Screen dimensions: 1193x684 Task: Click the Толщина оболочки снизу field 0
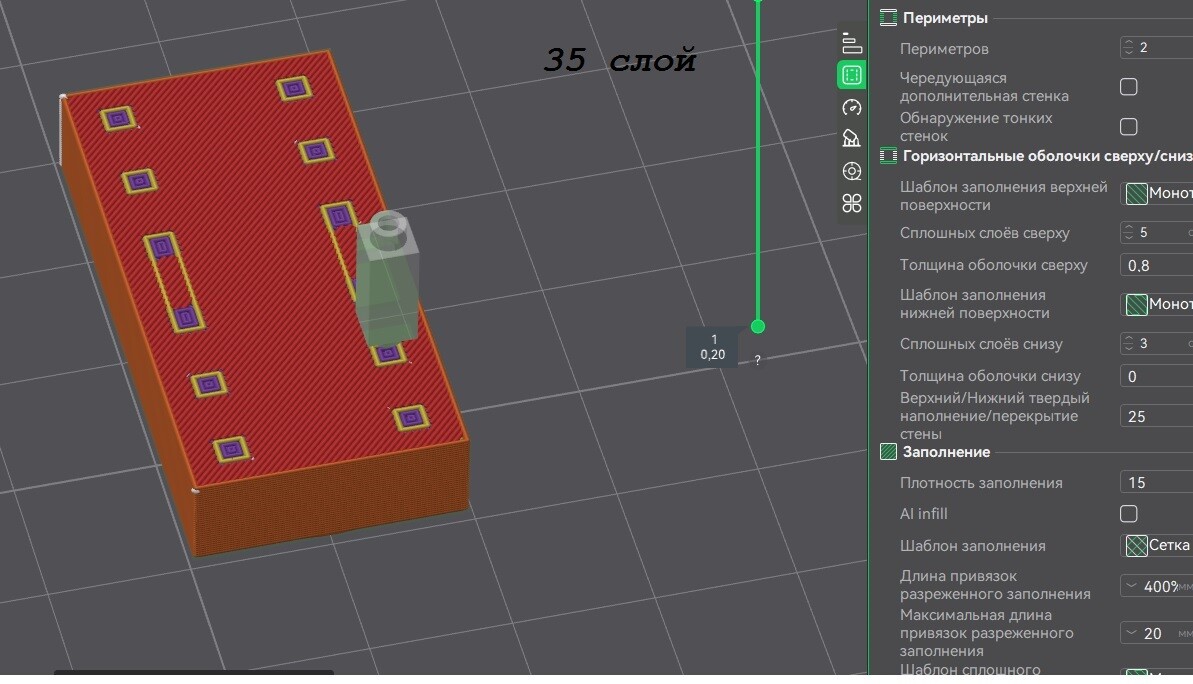(x=1156, y=376)
